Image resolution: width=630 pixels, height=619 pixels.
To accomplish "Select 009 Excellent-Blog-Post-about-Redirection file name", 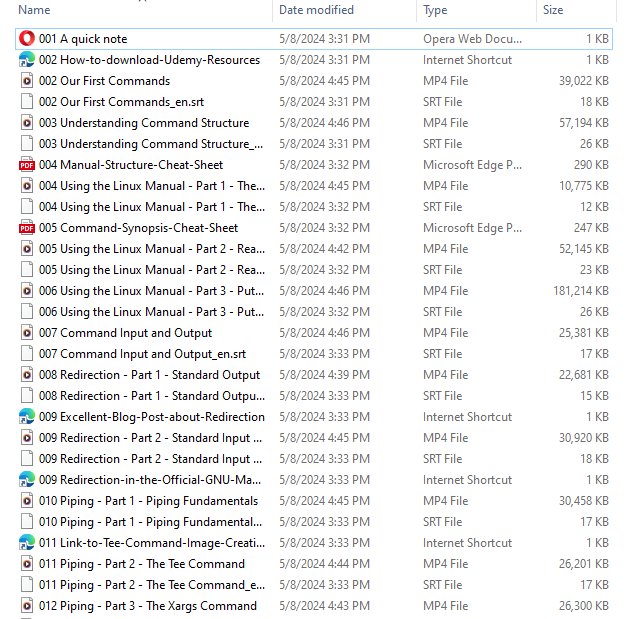I will pos(152,417).
